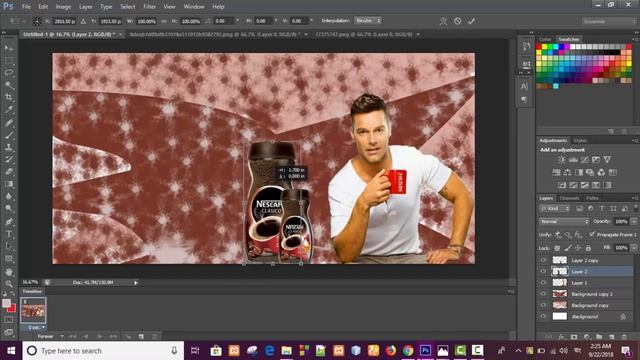Toggle Propagate Frame 1 checkbox
Viewport: 640px width, 360px height.
[x=591, y=234]
